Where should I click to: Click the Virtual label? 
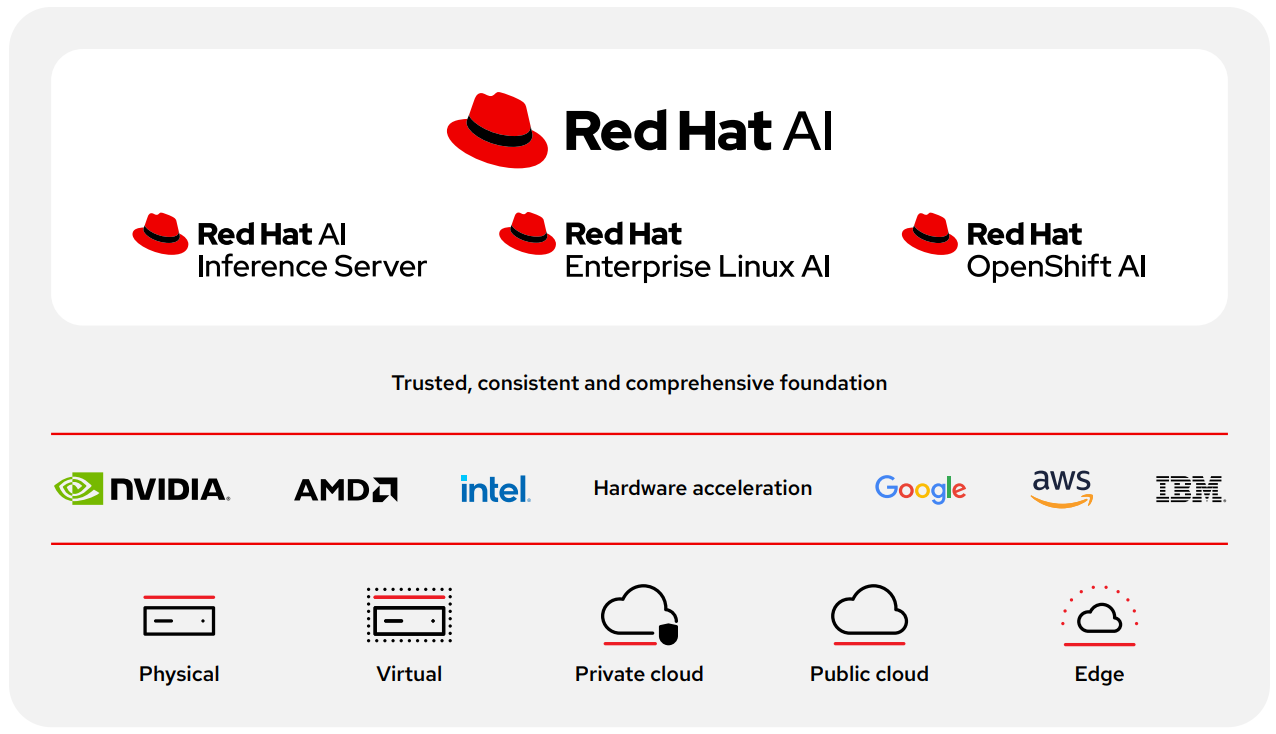click(409, 674)
